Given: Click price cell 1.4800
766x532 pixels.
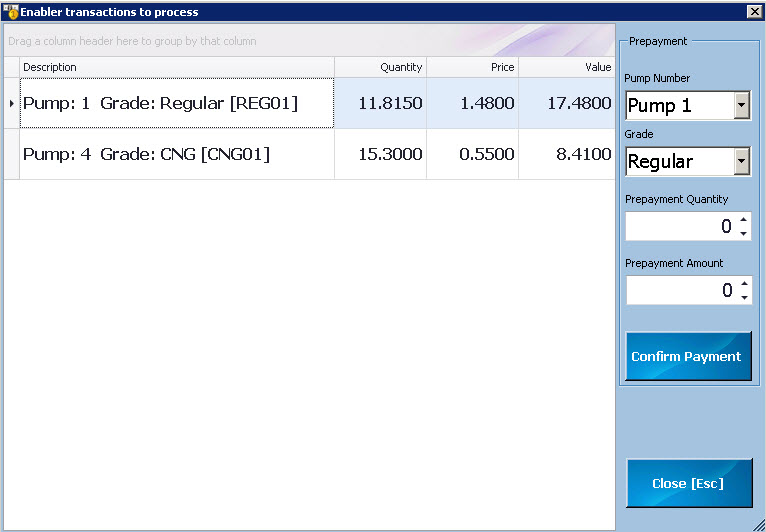Looking at the screenshot, I should (472, 103).
